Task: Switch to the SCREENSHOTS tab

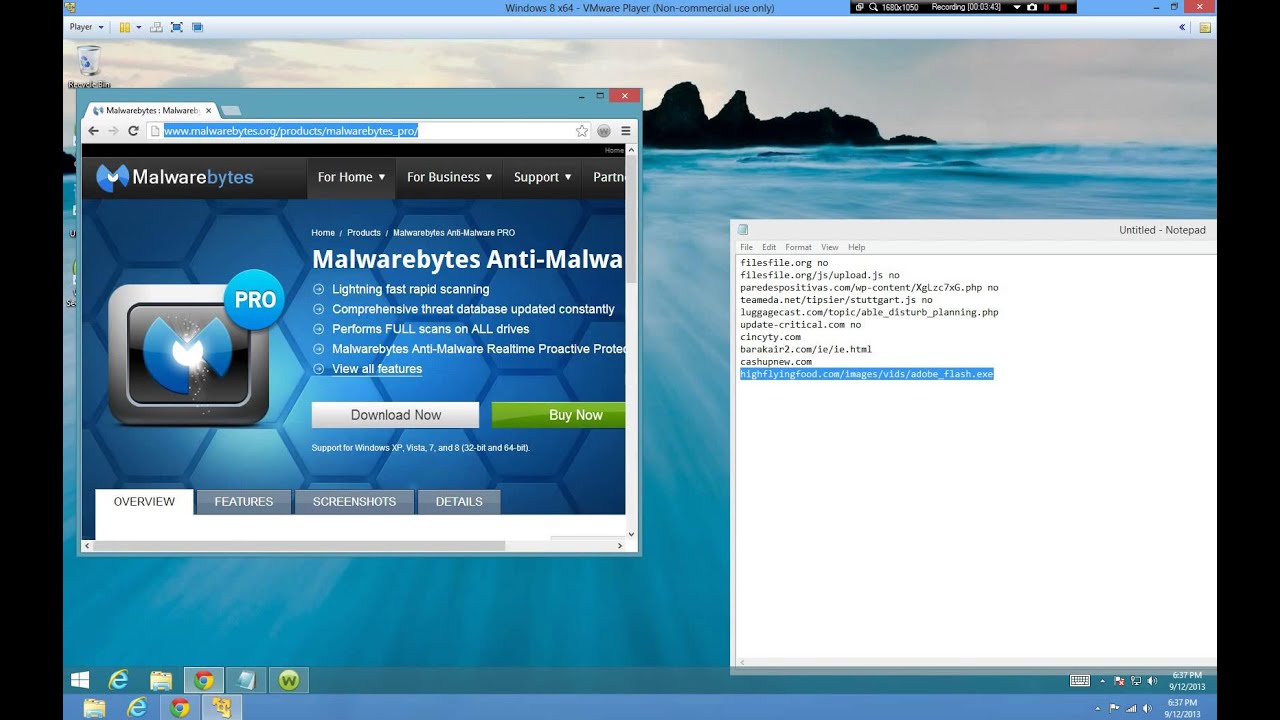Action: [354, 502]
